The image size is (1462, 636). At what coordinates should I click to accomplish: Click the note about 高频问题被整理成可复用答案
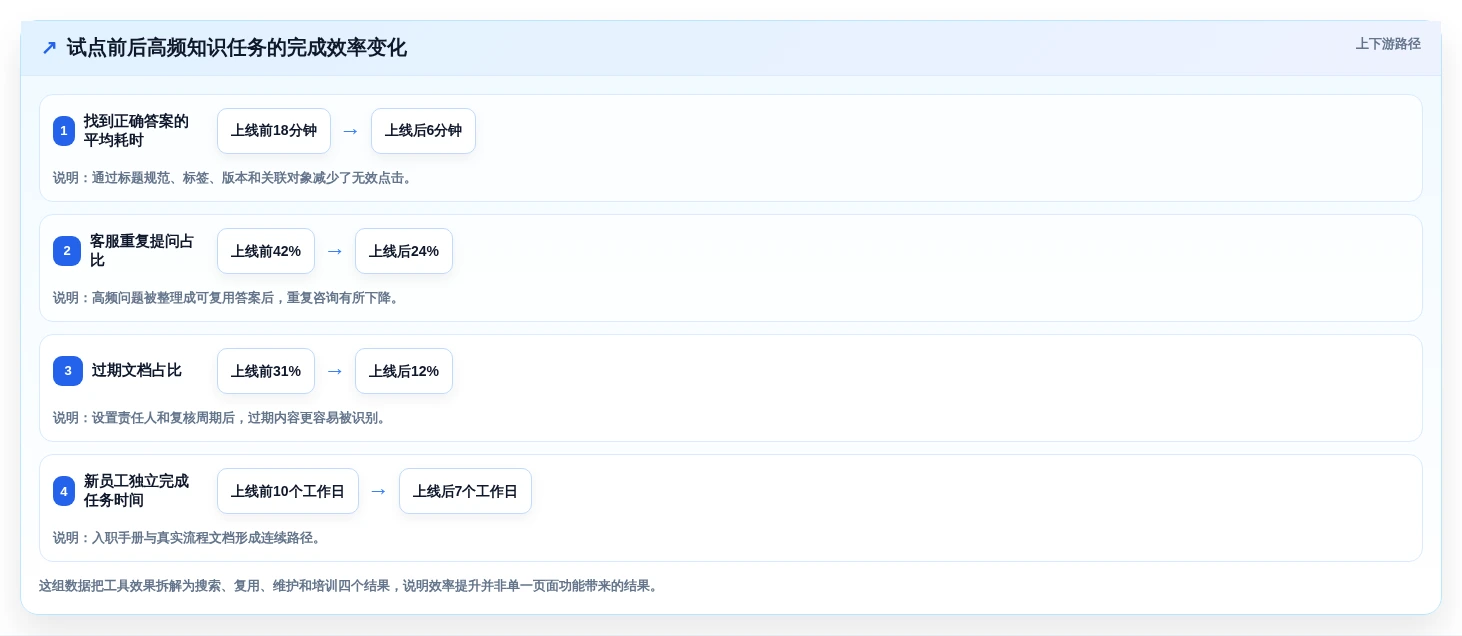click(x=228, y=298)
